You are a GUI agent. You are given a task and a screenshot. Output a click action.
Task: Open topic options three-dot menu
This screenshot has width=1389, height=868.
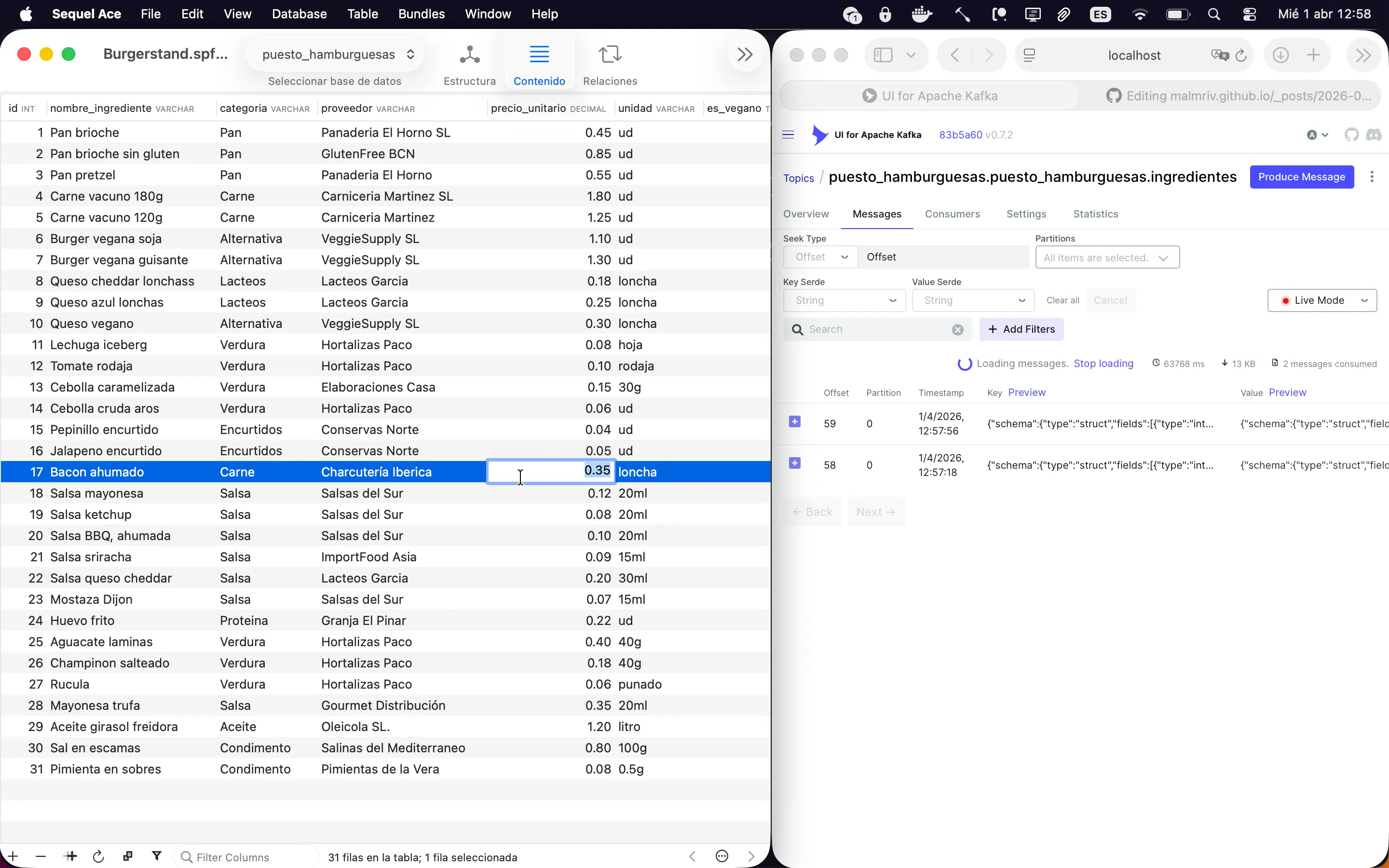[x=1372, y=177]
